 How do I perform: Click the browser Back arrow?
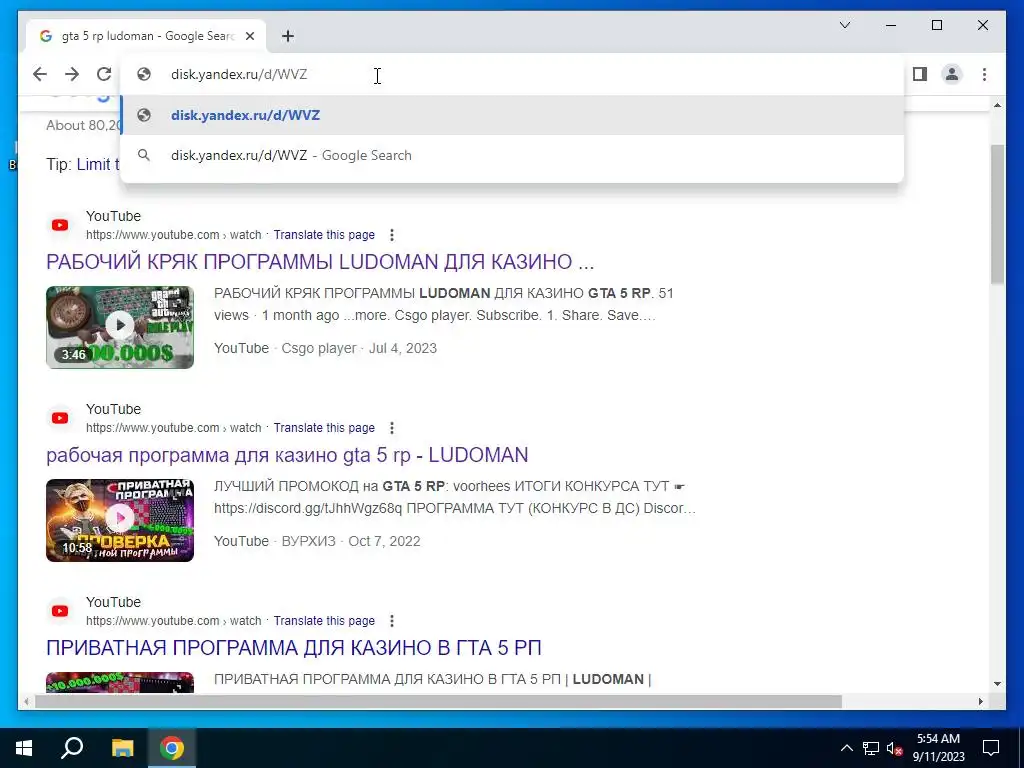(40, 74)
